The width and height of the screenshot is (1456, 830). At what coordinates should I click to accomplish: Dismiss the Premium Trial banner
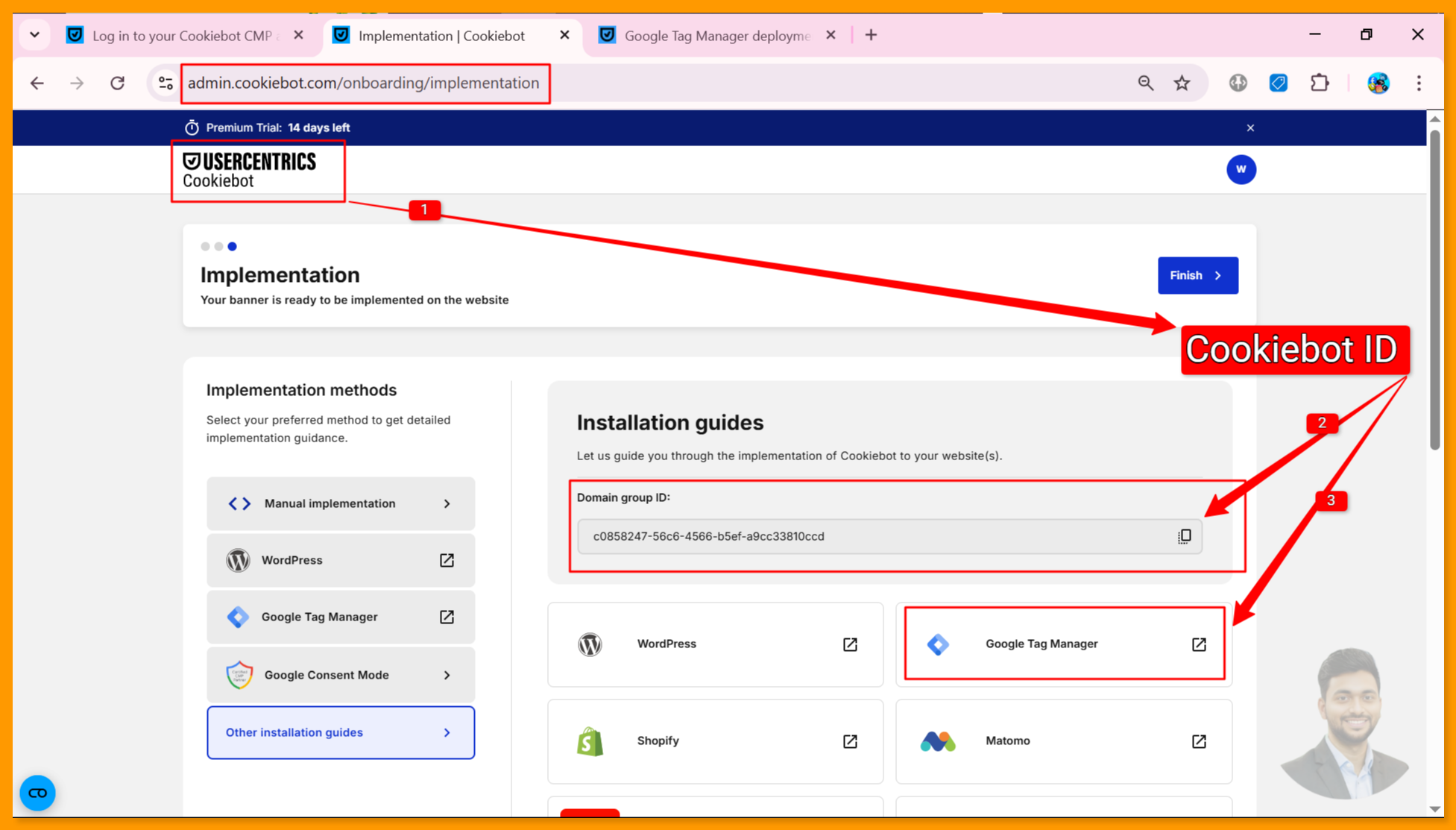pos(1250,128)
